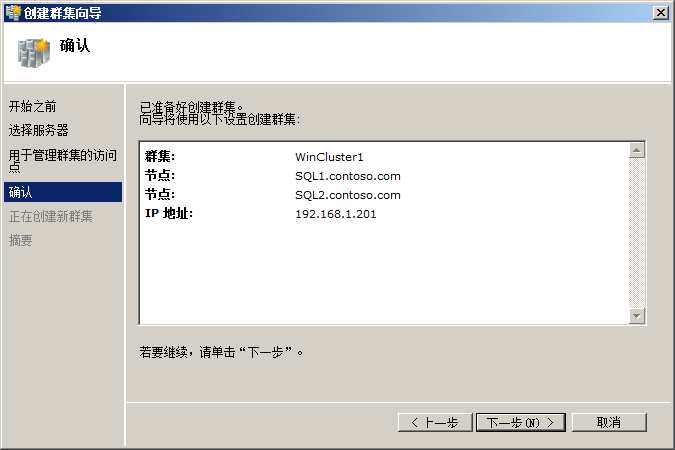Cancel the wizard with 取消
The width and height of the screenshot is (675, 450).
pyautogui.click(x=608, y=423)
